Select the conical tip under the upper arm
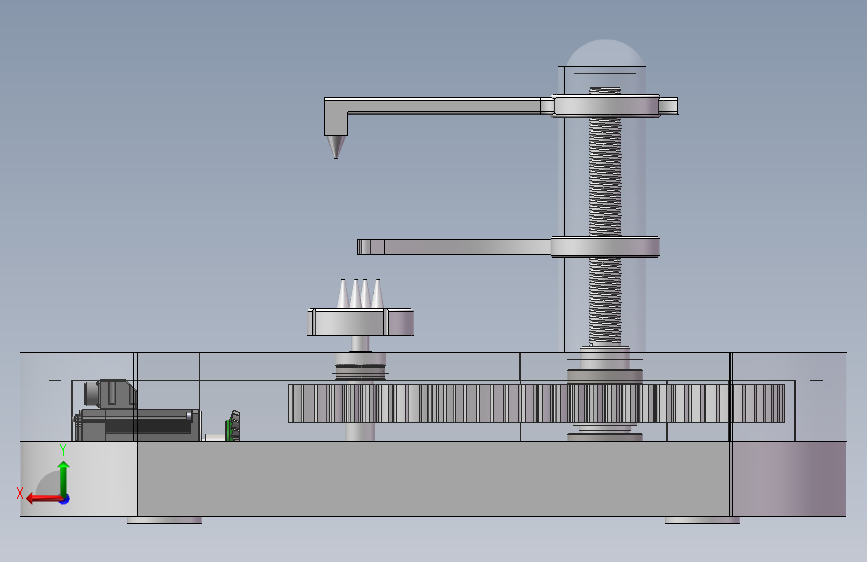 click(336, 147)
